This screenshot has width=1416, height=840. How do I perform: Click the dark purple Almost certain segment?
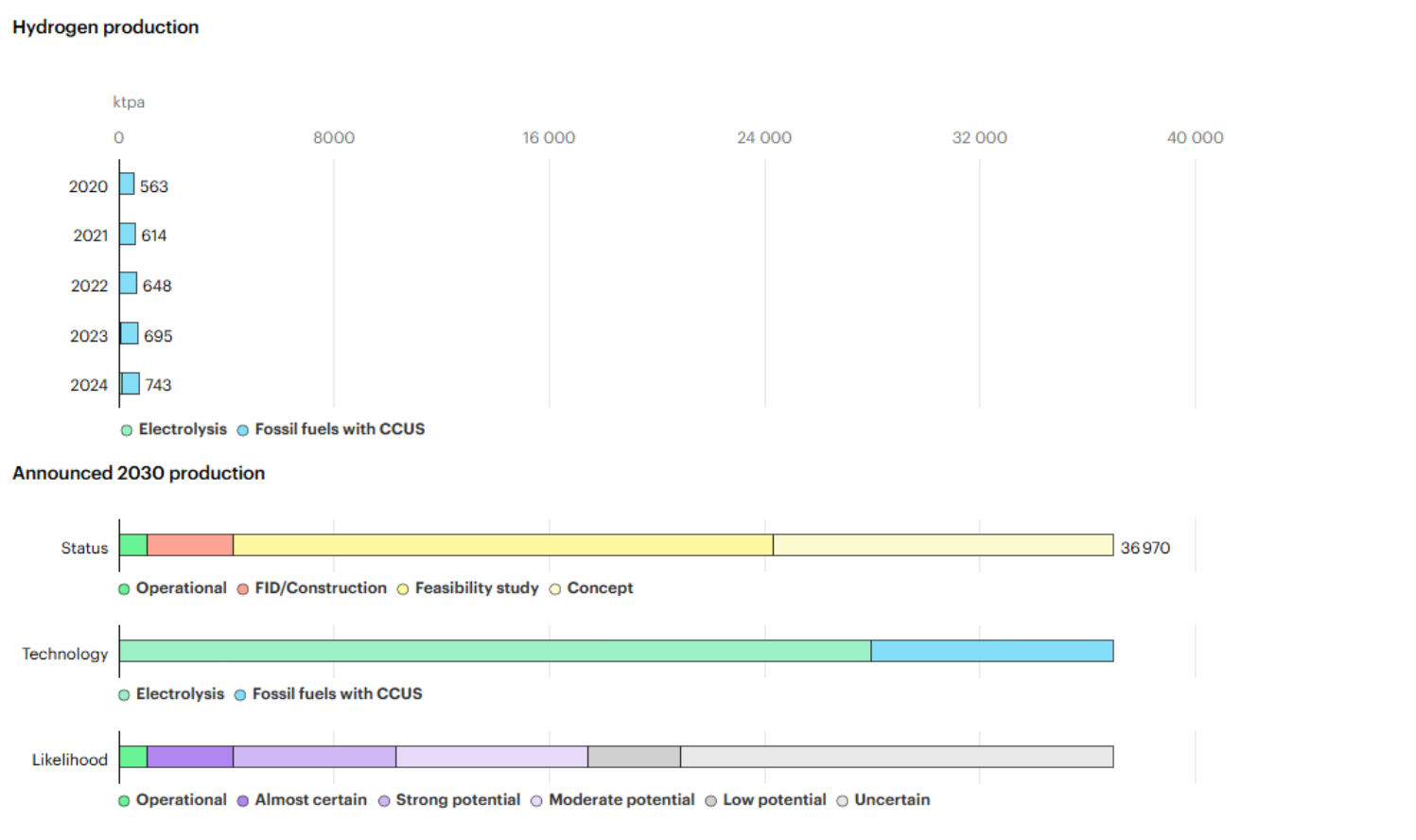pos(190,757)
